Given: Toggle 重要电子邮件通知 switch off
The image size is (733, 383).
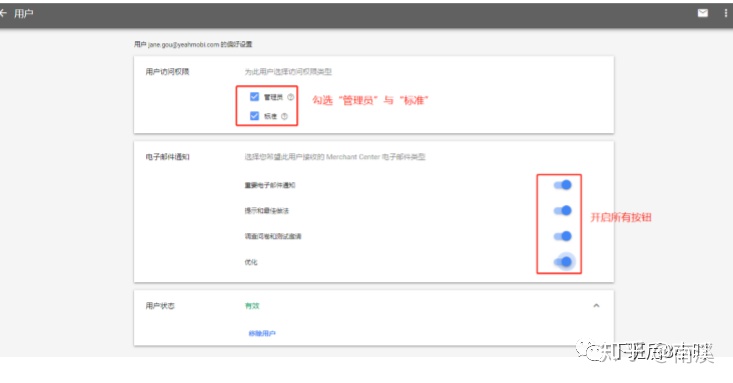Looking at the screenshot, I should [563, 185].
